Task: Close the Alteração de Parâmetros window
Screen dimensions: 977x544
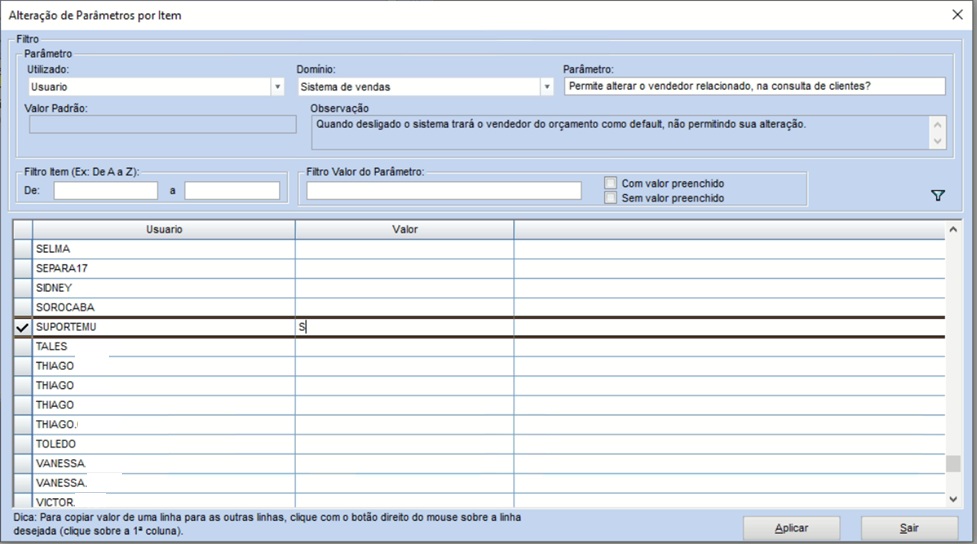Action: [x=957, y=15]
